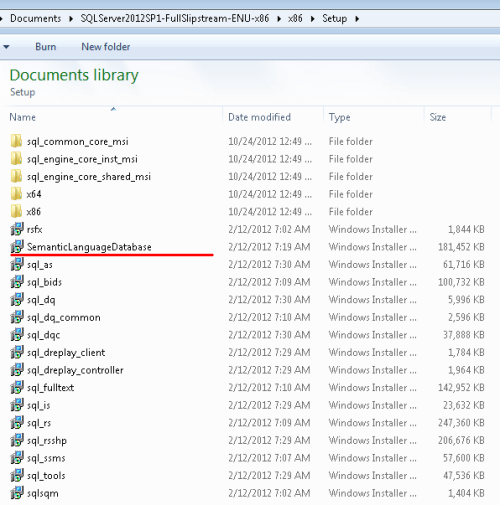
Task: Select the sql_engine_core_shared_msi folder icon
Action: [x=16, y=176]
